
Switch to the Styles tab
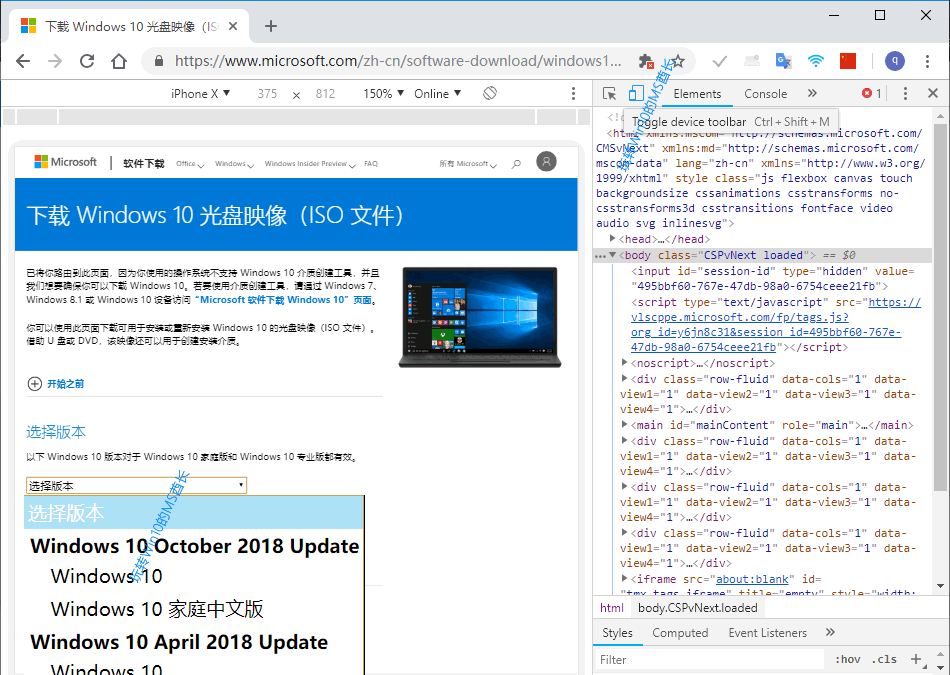tap(617, 633)
